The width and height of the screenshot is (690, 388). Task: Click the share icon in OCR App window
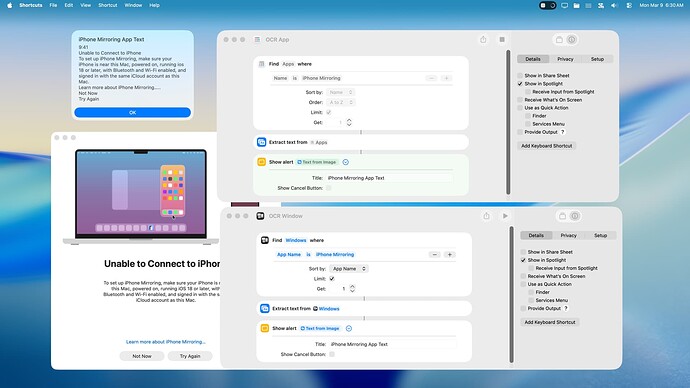(x=483, y=40)
